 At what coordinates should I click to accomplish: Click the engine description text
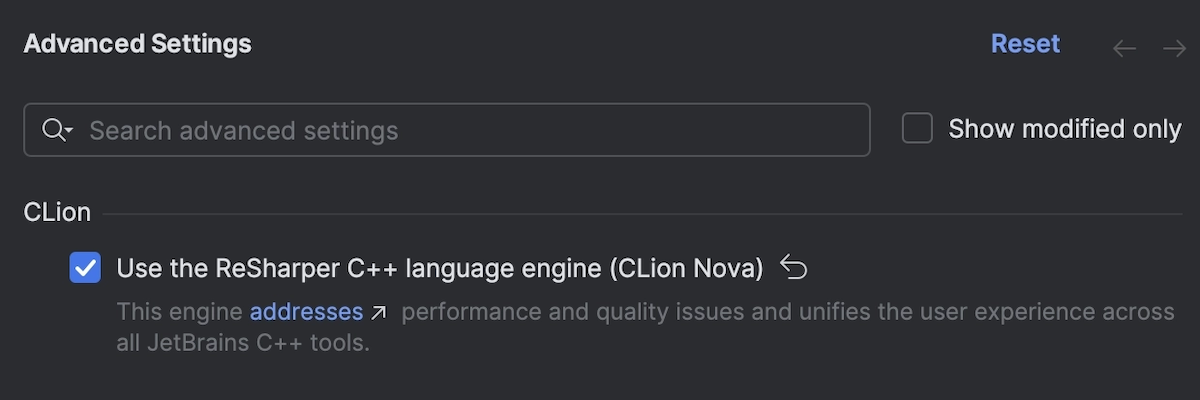(x=180, y=312)
